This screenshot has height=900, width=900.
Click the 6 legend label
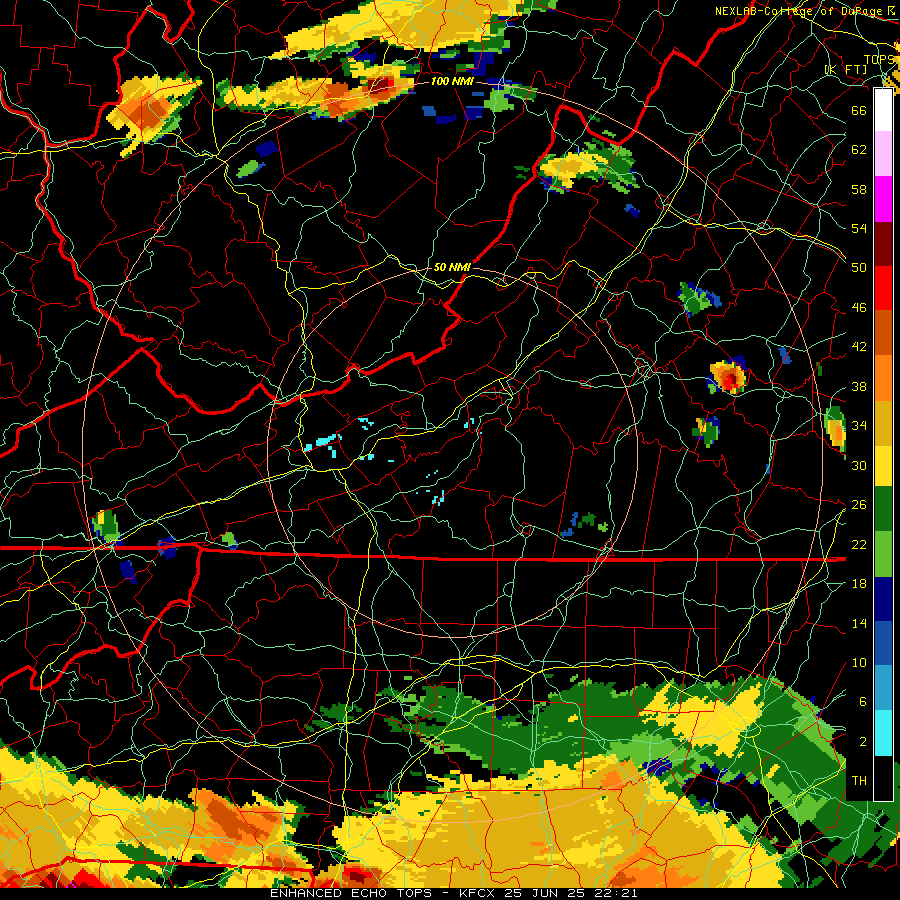click(862, 701)
